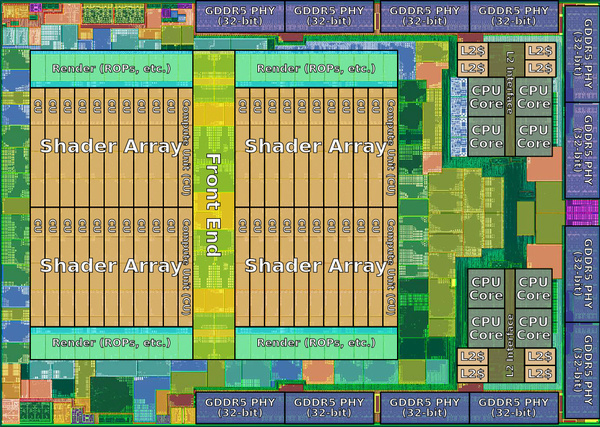Click the bottom-right Shader Array label
This screenshot has height=427, width=600.
[x=316, y=266]
